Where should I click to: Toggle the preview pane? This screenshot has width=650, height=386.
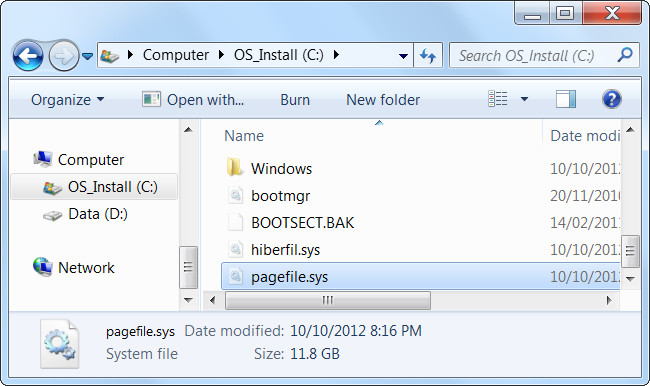[566, 99]
